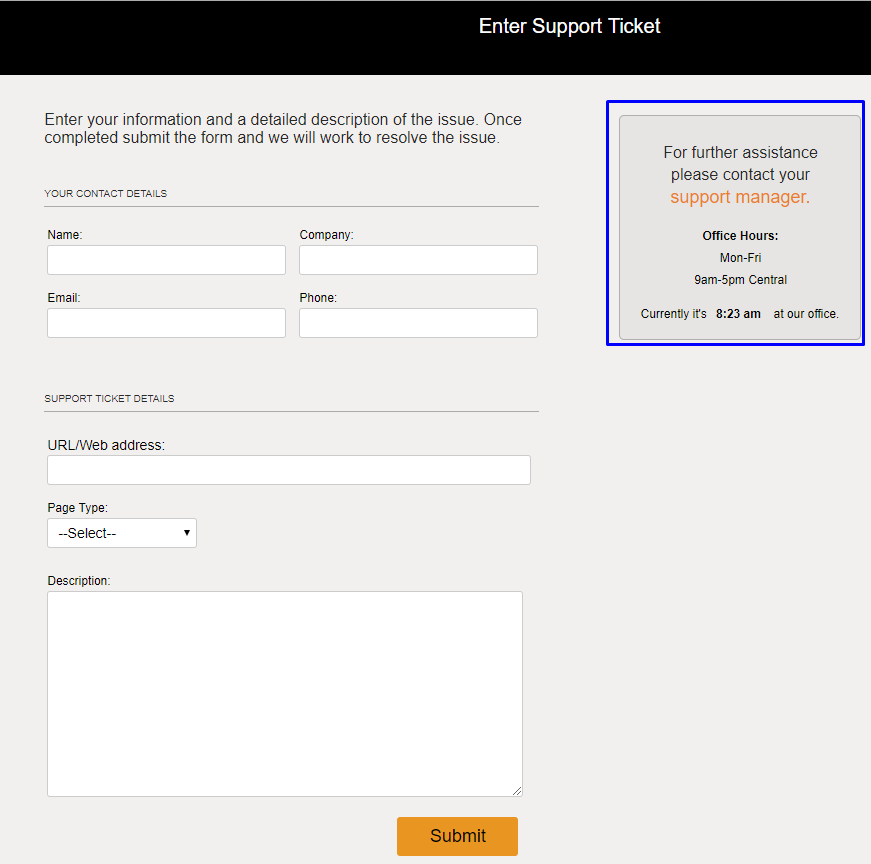
Task: Click the Name input field
Action: [166, 260]
